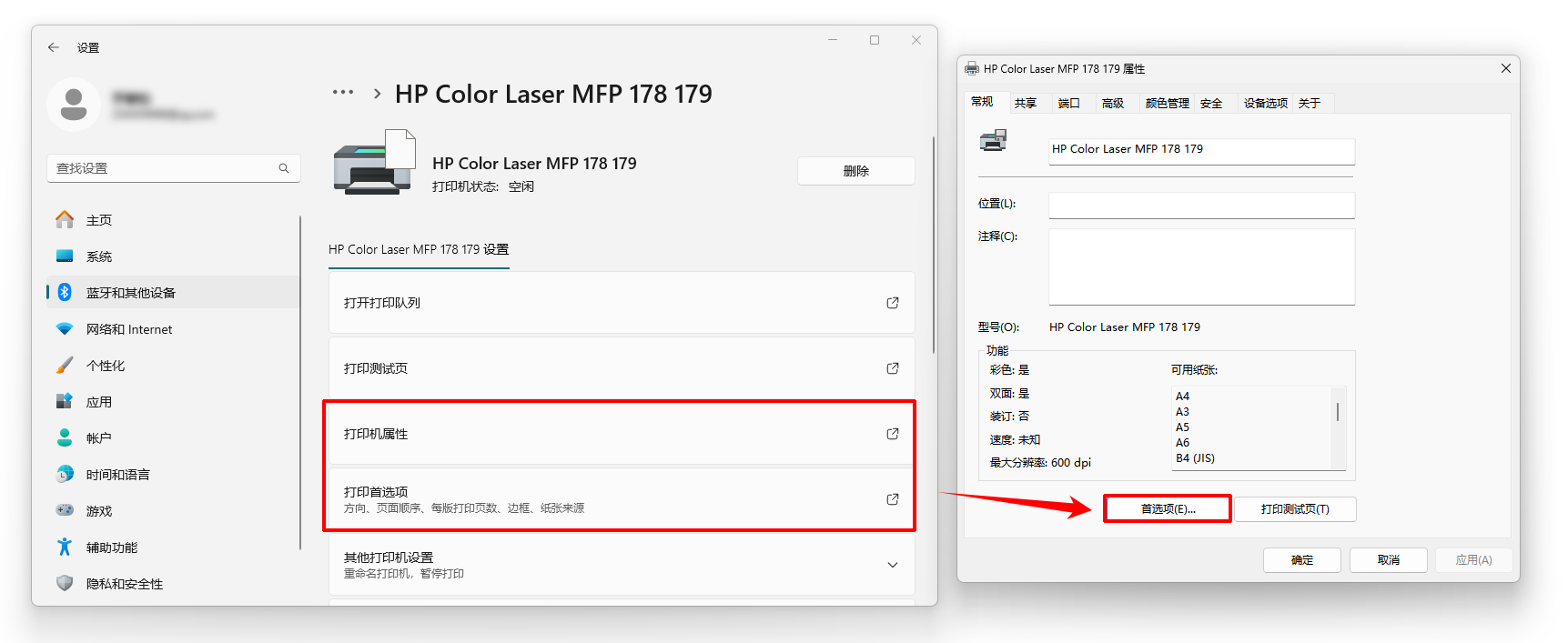Click the printer name field in dialog
Screen dimensions: 1568x643
(x=1201, y=150)
